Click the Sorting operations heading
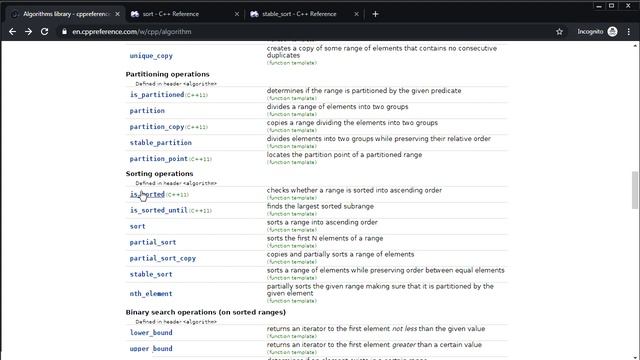 (x=159, y=174)
